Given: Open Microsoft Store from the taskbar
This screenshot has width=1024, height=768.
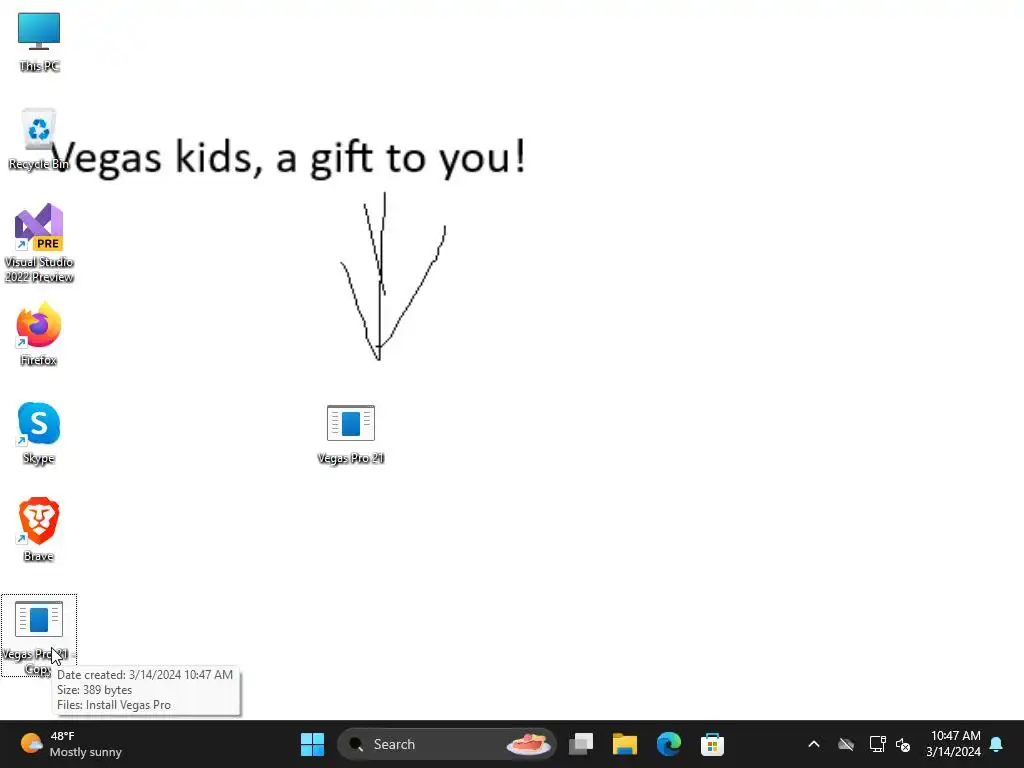Looking at the screenshot, I should [x=712, y=744].
